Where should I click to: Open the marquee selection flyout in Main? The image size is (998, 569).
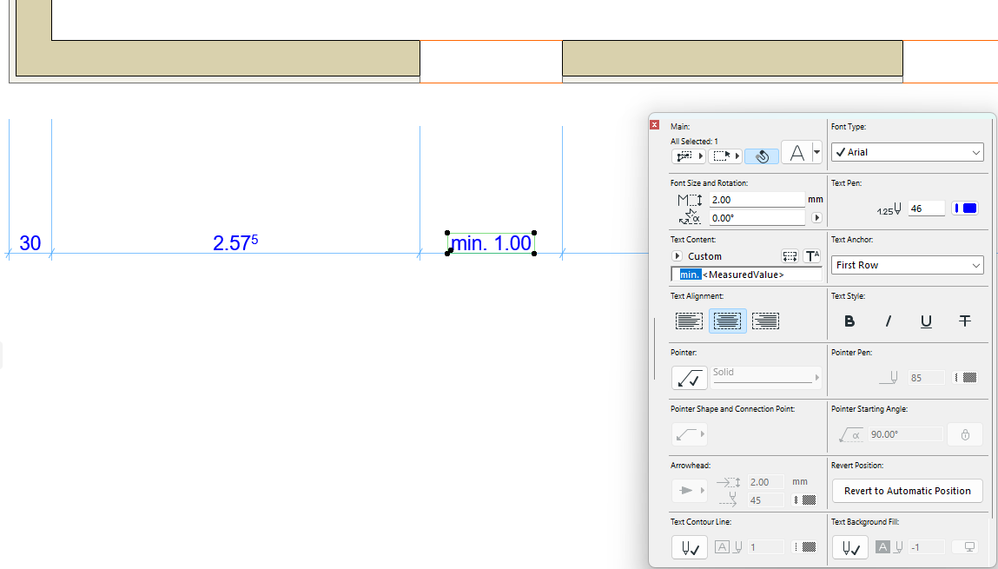click(725, 156)
